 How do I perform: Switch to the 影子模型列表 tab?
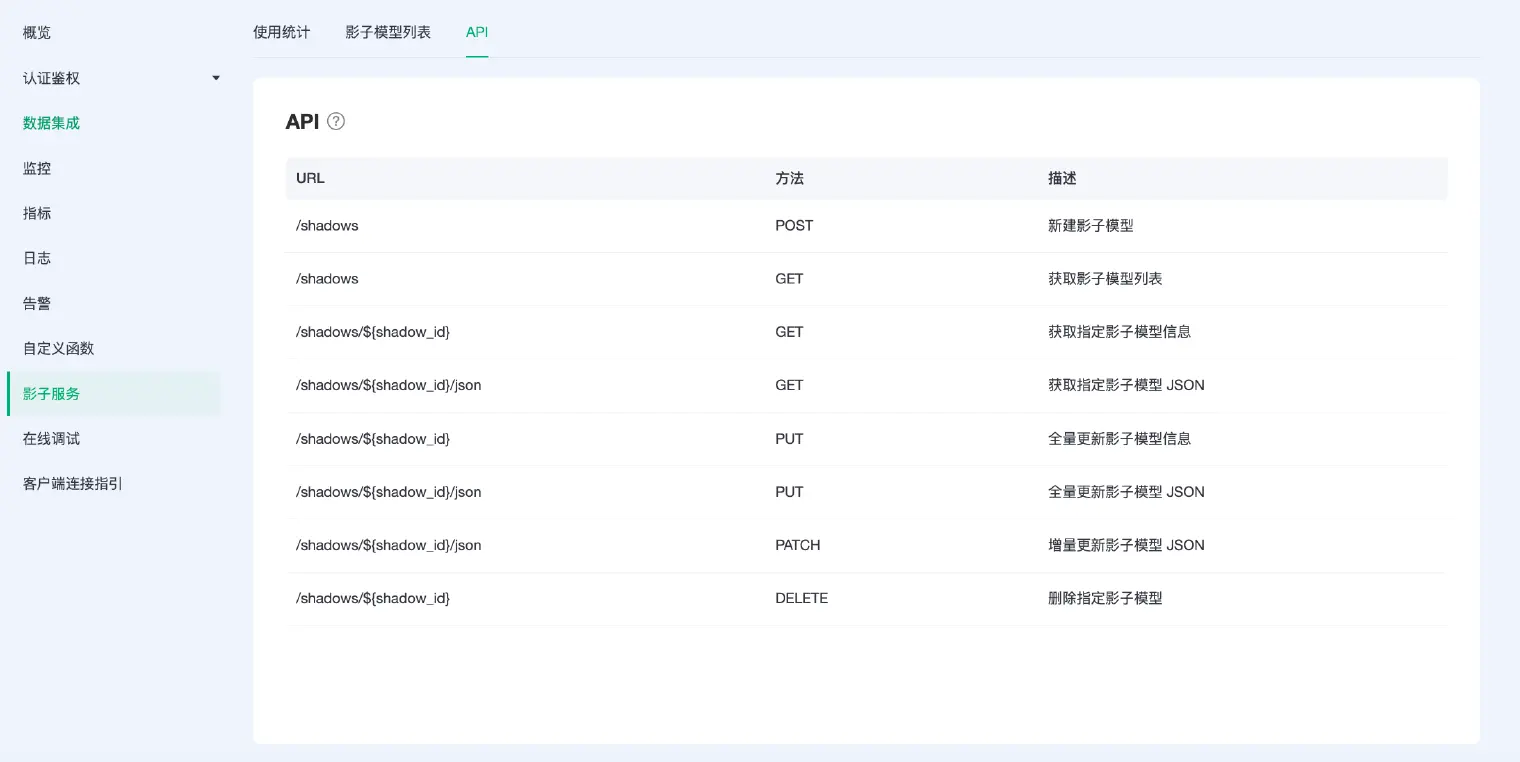388,32
